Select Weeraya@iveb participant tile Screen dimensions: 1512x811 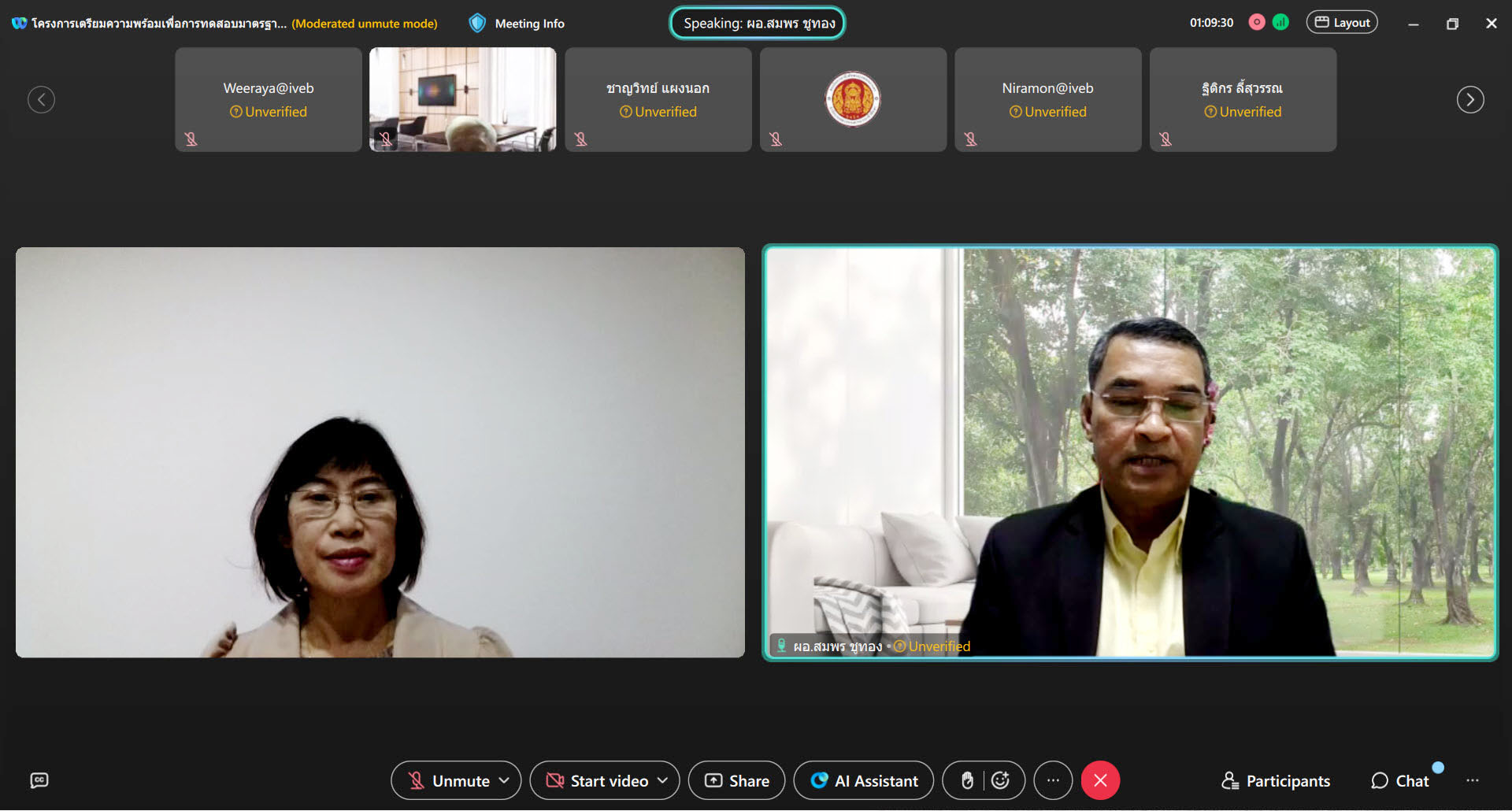pos(269,99)
